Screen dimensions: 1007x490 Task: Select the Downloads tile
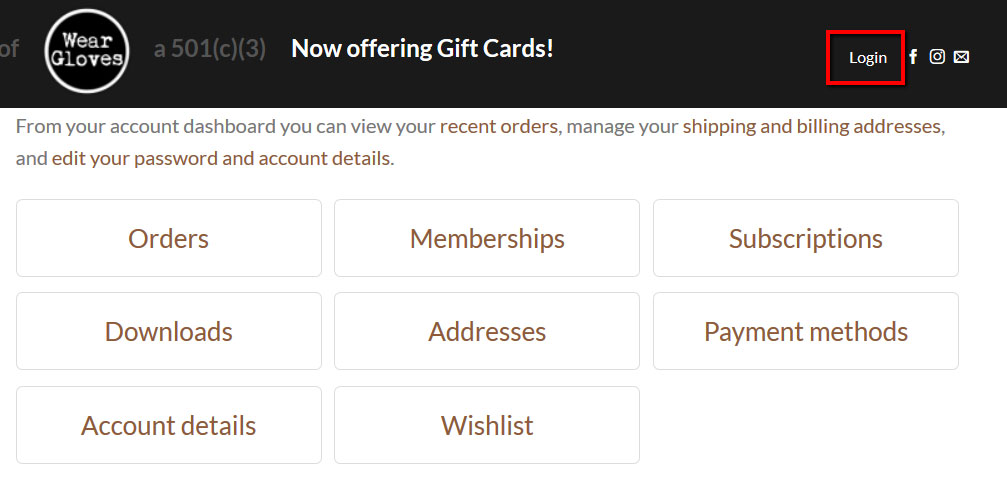pyautogui.click(x=169, y=331)
